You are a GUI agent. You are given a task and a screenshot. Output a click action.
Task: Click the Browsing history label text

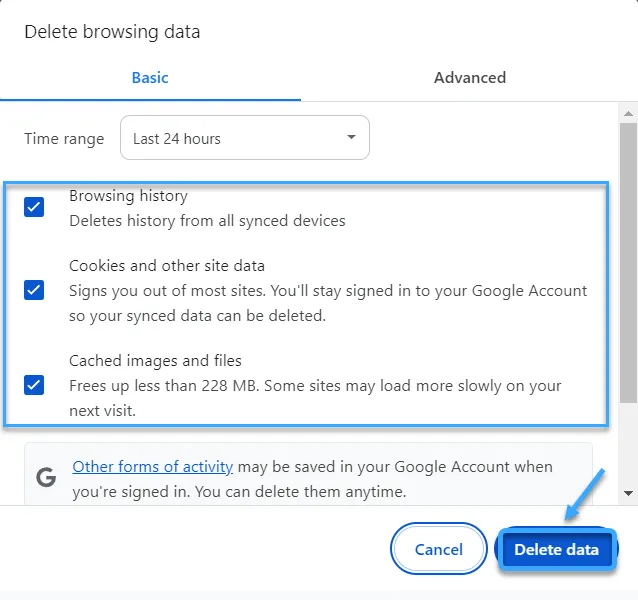tap(128, 196)
